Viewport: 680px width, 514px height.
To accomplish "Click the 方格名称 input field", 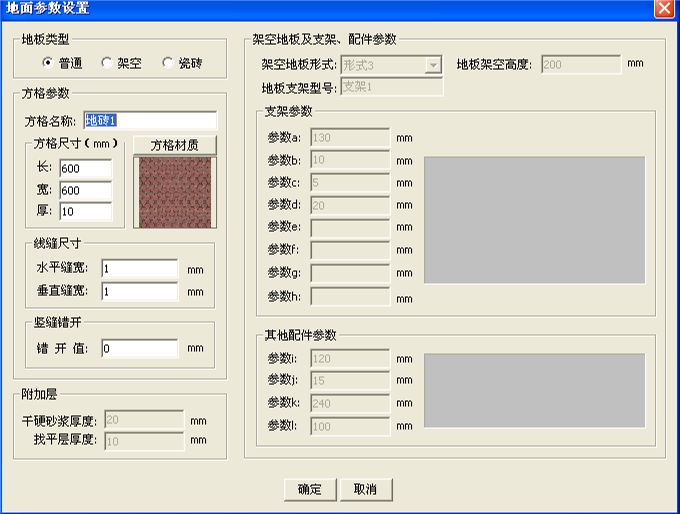I will click(x=150, y=120).
